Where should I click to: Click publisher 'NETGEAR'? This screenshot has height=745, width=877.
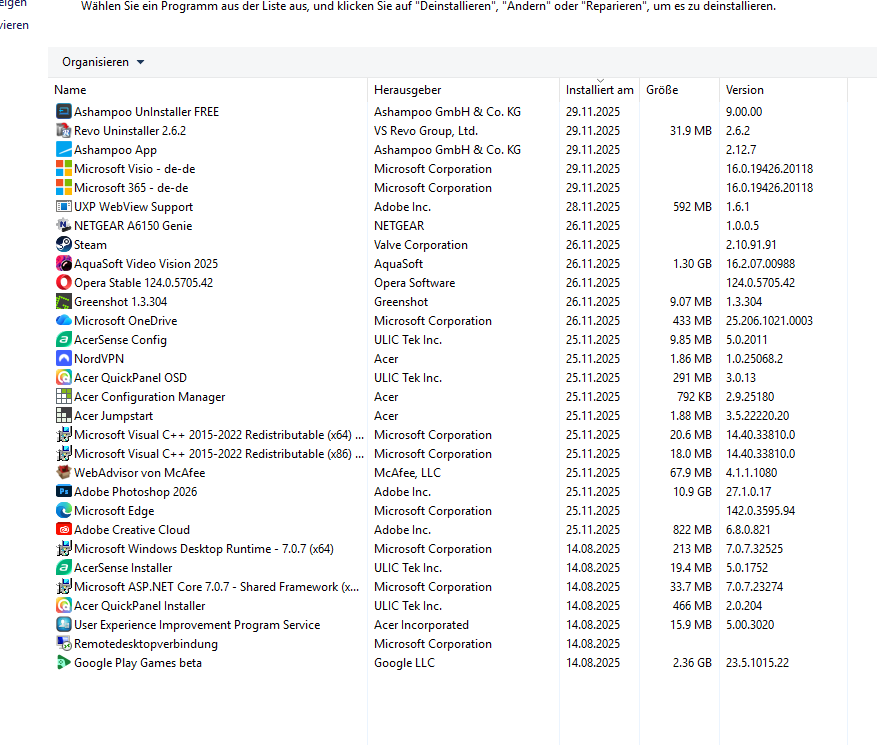coord(399,226)
